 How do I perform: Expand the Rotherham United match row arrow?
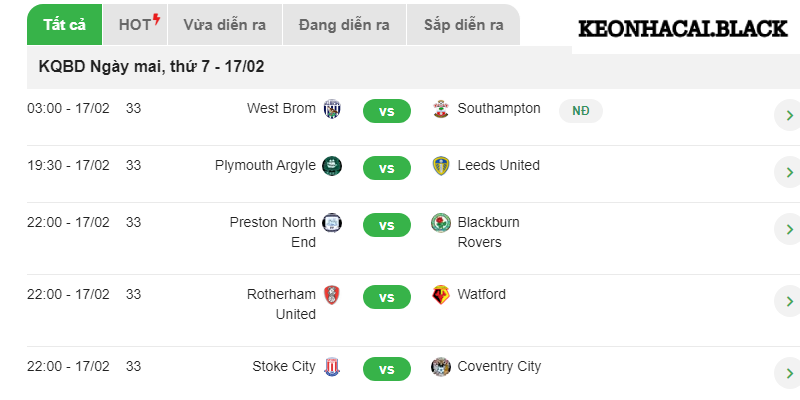787,302
